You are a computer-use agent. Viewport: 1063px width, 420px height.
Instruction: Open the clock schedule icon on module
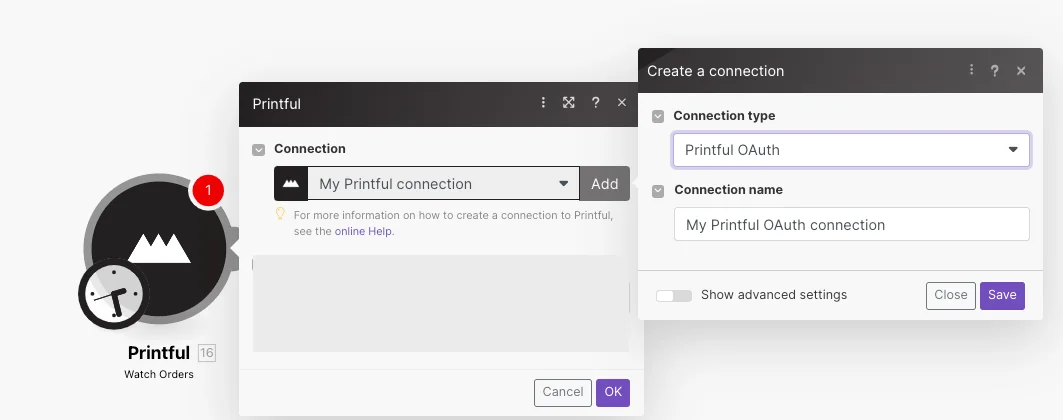(114, 293)
